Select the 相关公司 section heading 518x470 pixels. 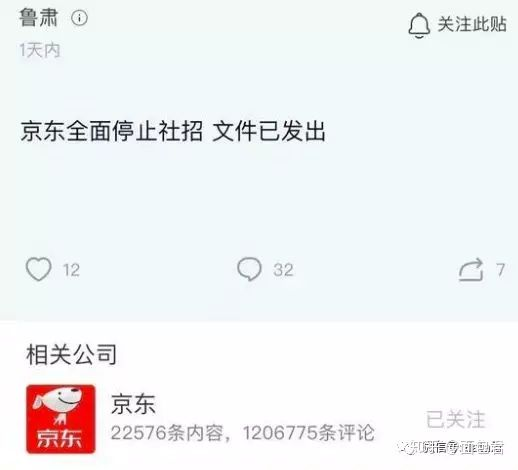point(72,354)
